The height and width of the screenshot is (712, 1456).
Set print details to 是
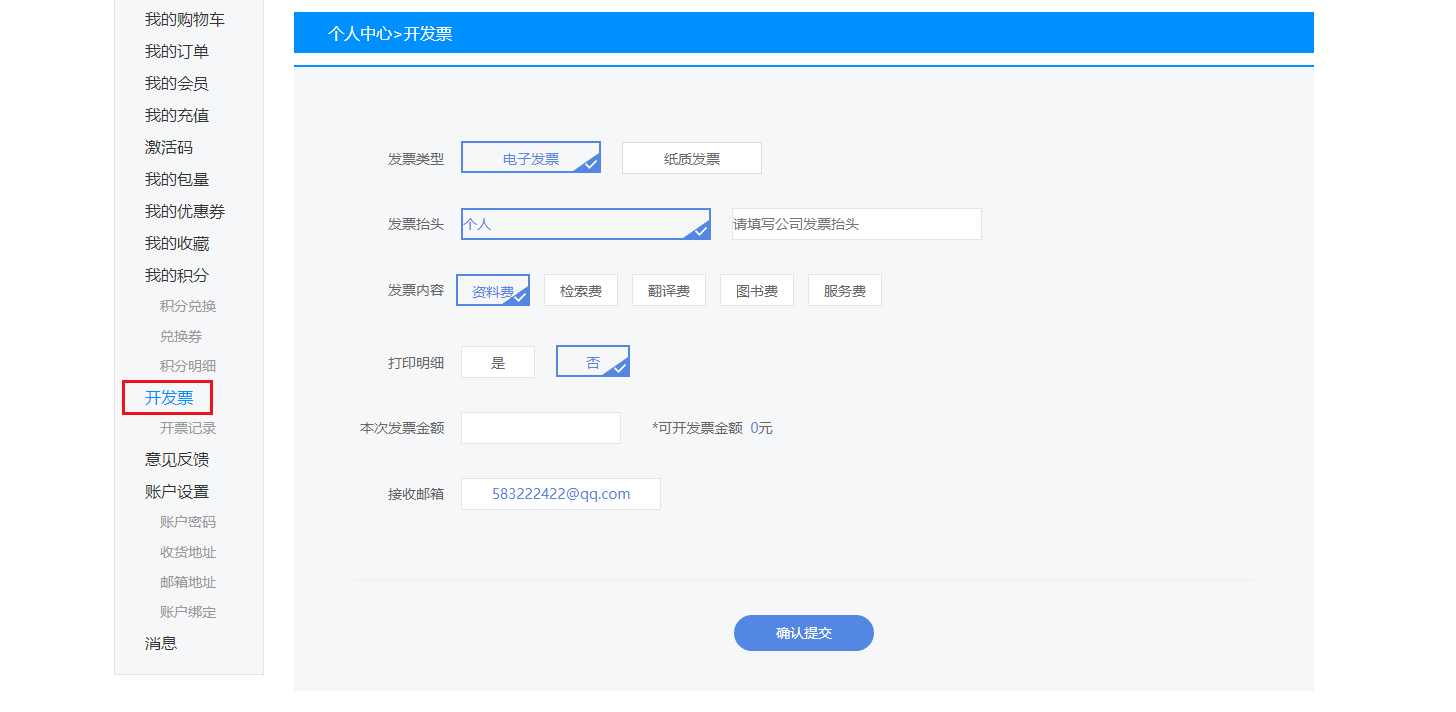pyautogui.click(x=498, y=362)
